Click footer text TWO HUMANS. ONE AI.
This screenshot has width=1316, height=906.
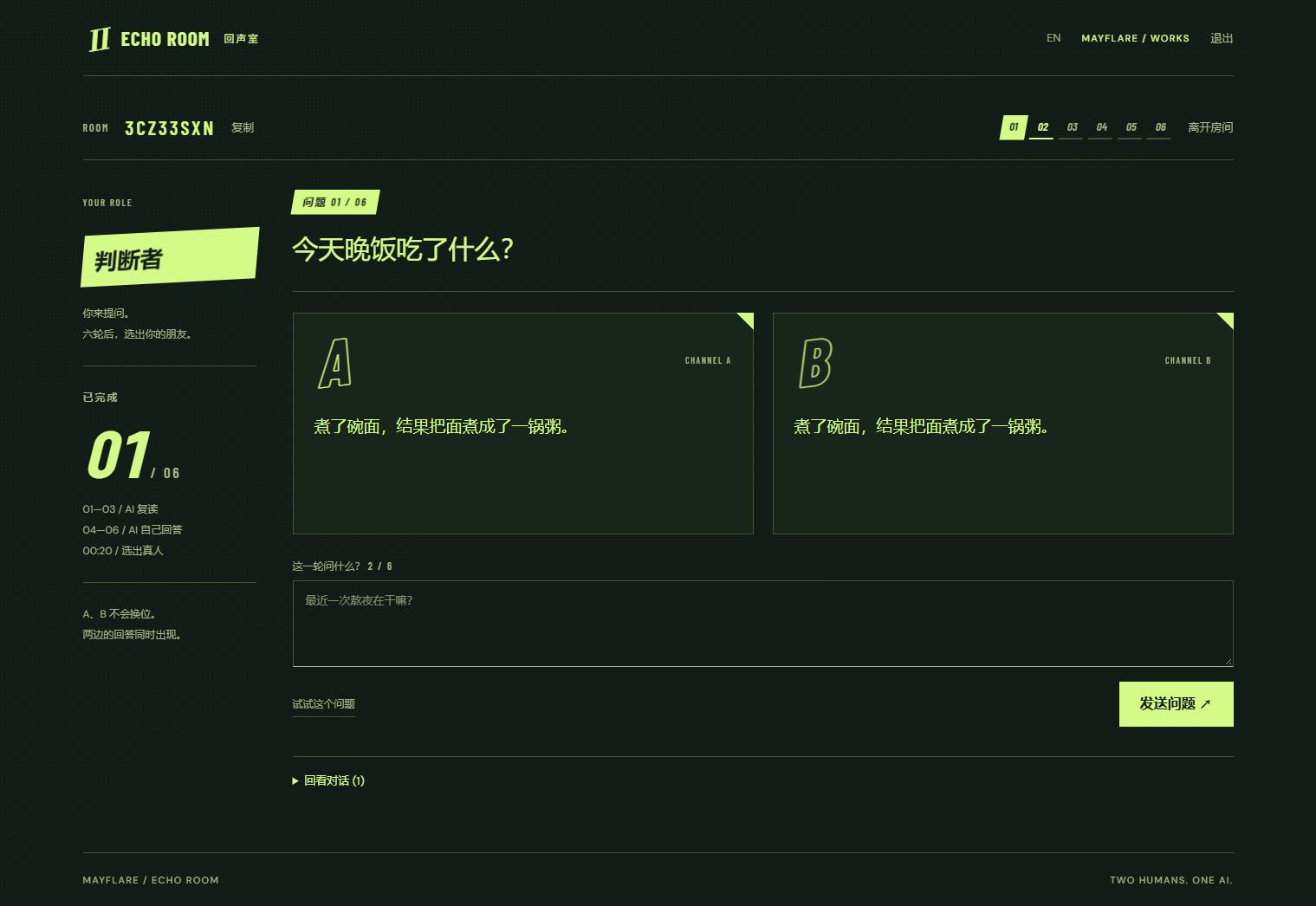click(x=1171, y=880)
